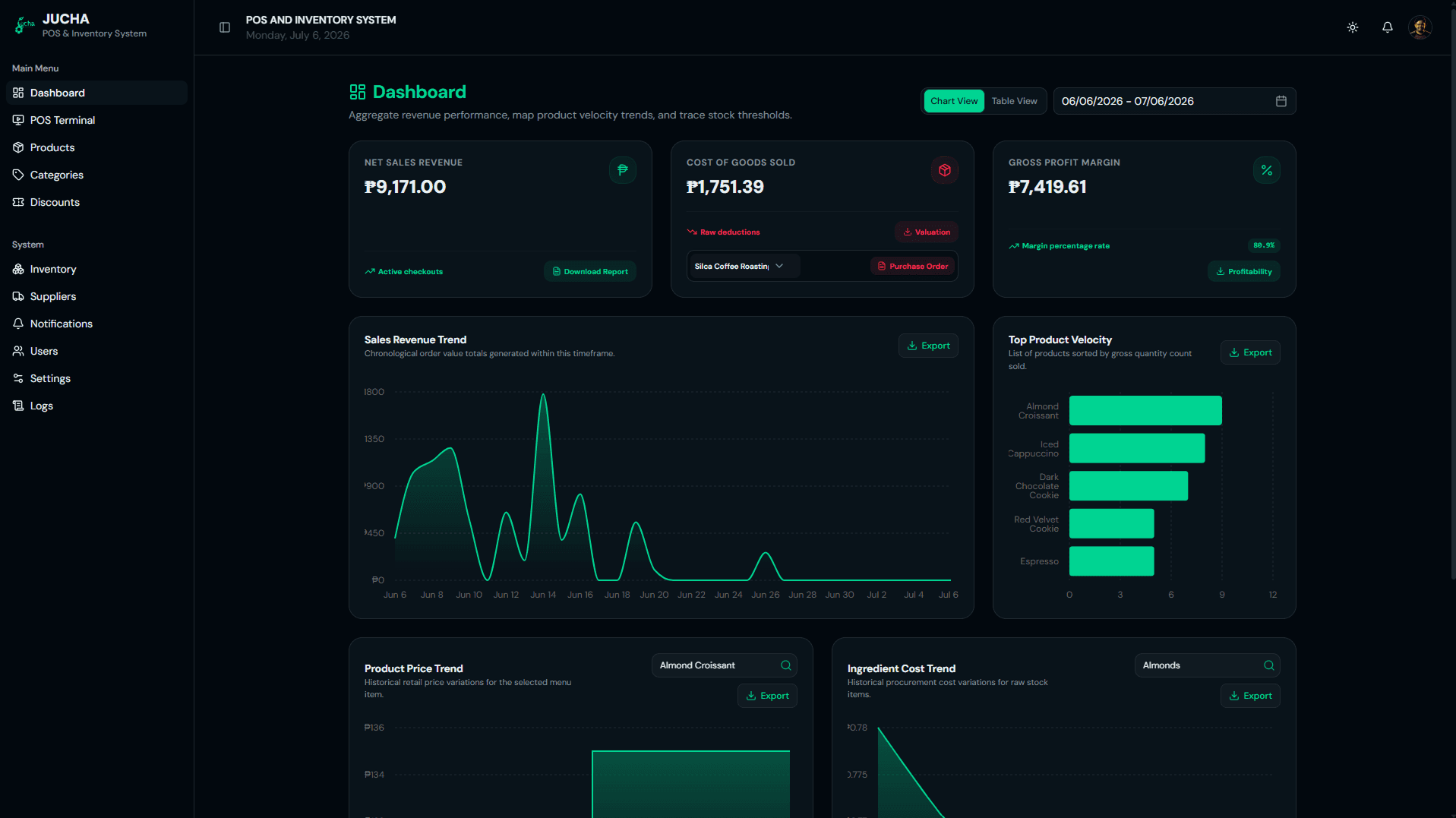Click the POS Terminal monitor icon
Screen dimensions: 1456x818
pyautogui.click(x=18, y=120)
